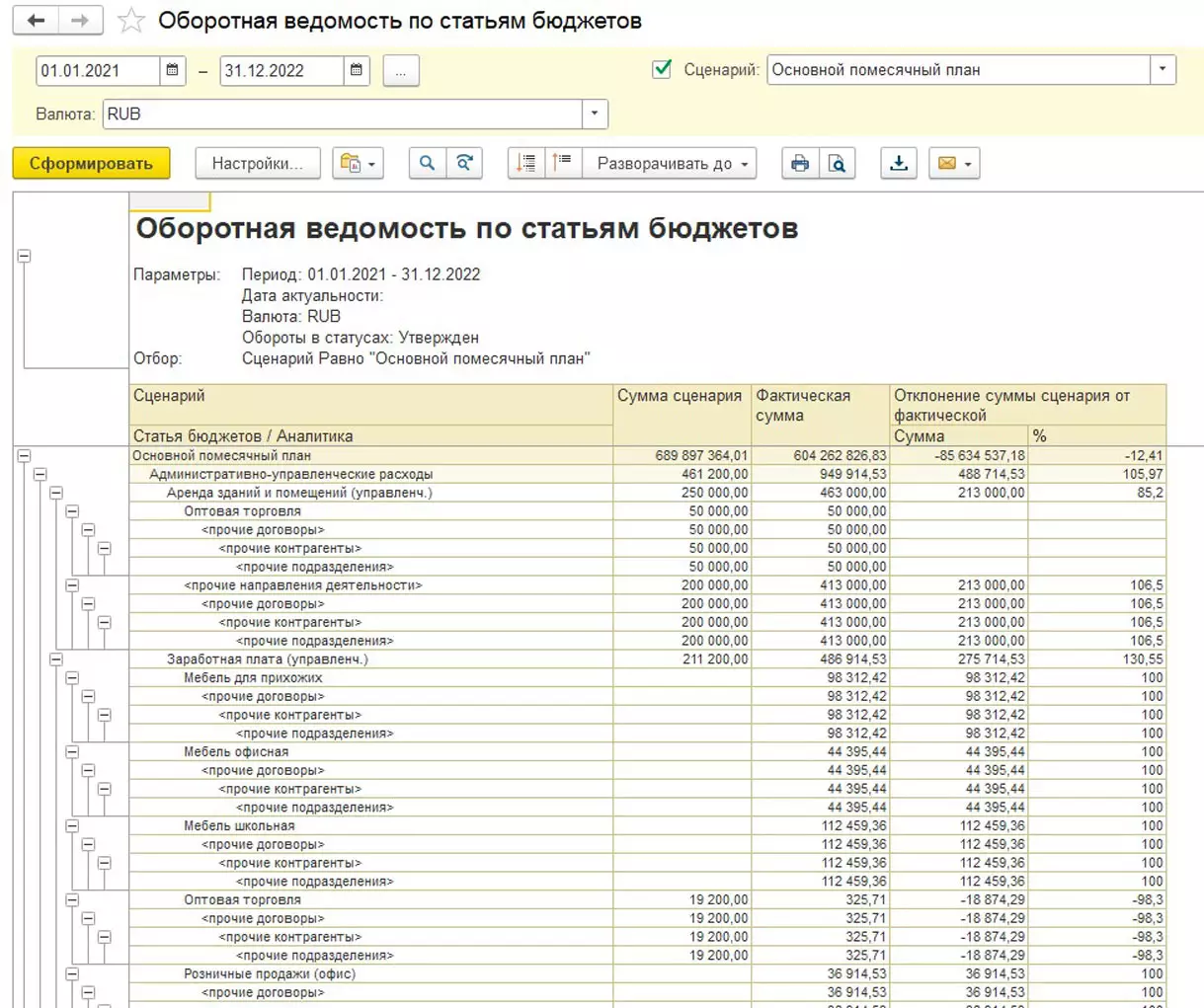Viewport: 1204px width, 1008px height.
Task: Add report to favorites with star icon
Action: tap(130, 21)
